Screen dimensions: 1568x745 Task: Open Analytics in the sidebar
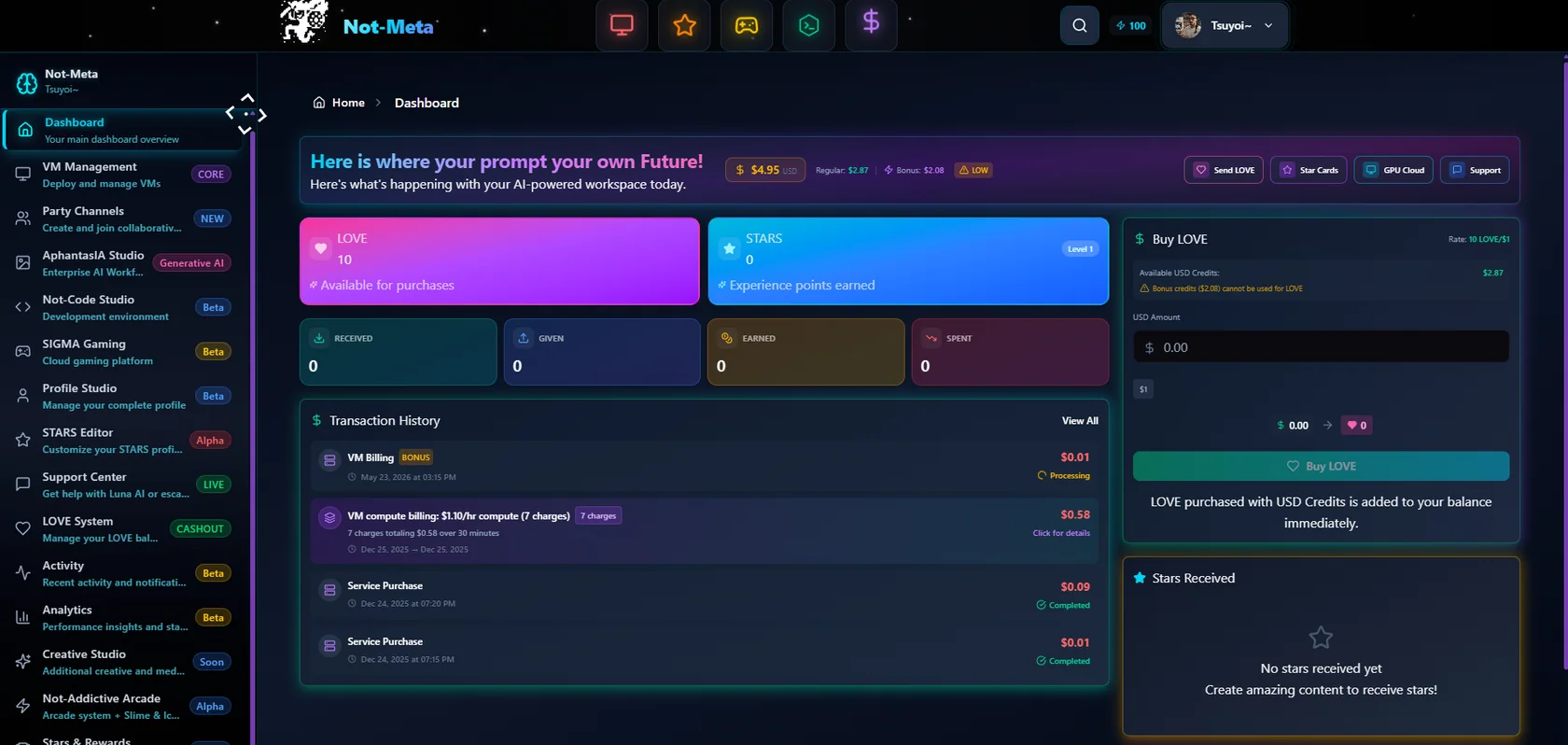pos(122,618)
